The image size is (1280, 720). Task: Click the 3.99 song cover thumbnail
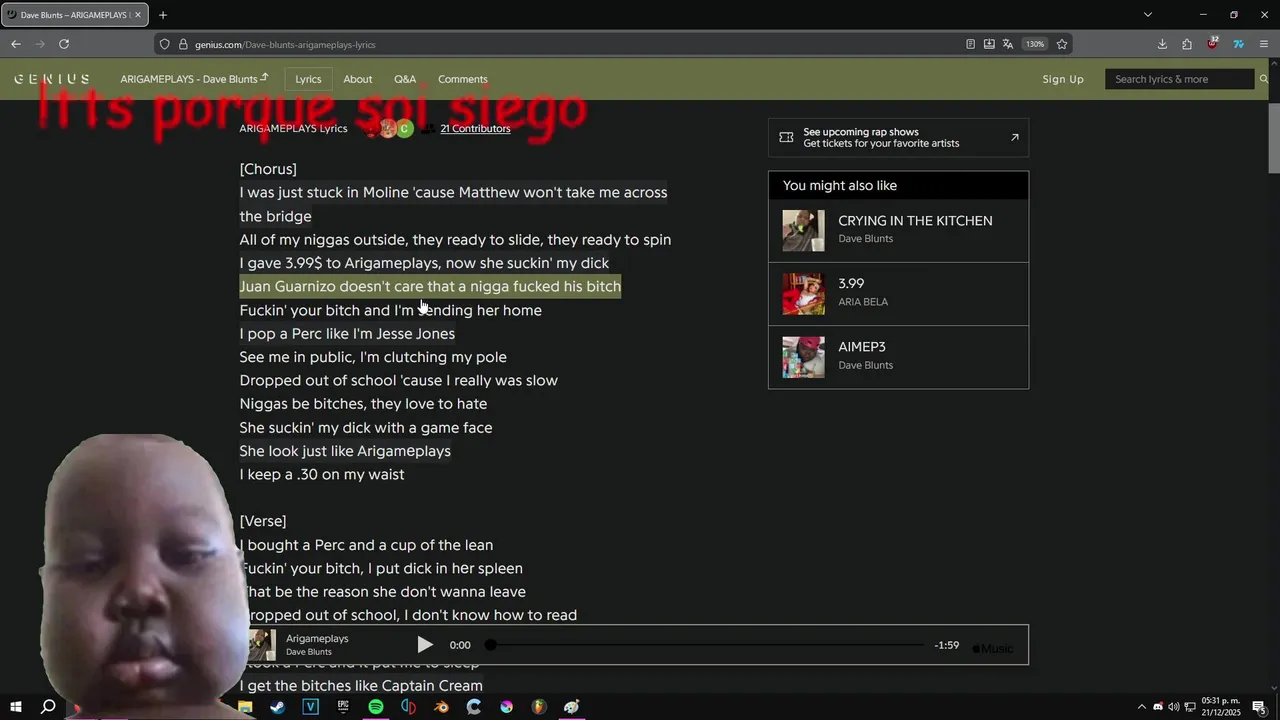804,294
